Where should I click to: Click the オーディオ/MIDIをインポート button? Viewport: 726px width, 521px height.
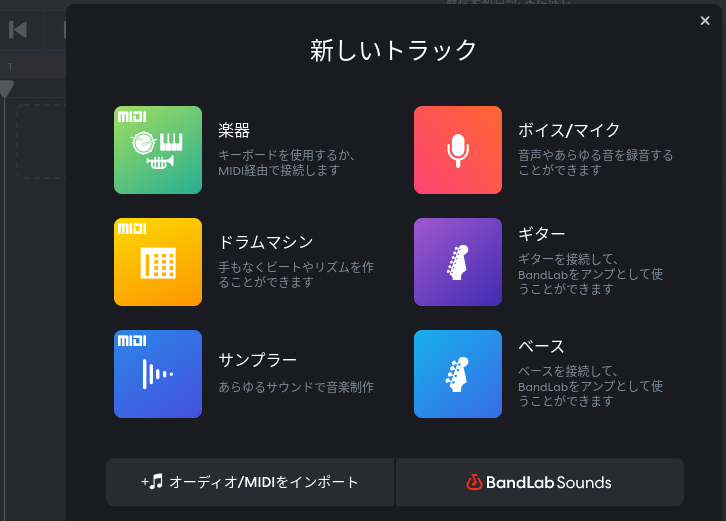[x=250, y=482]
